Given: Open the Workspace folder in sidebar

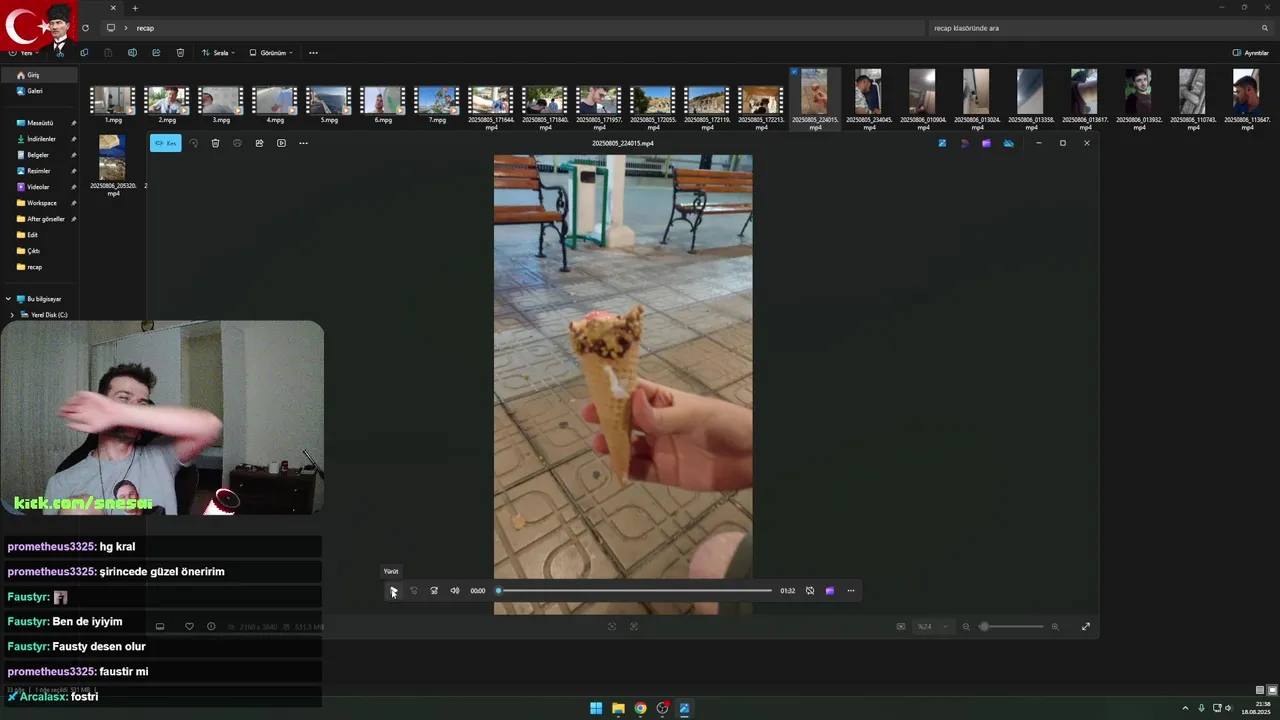Looking at the screenshot, I should (x=40, y=203).
